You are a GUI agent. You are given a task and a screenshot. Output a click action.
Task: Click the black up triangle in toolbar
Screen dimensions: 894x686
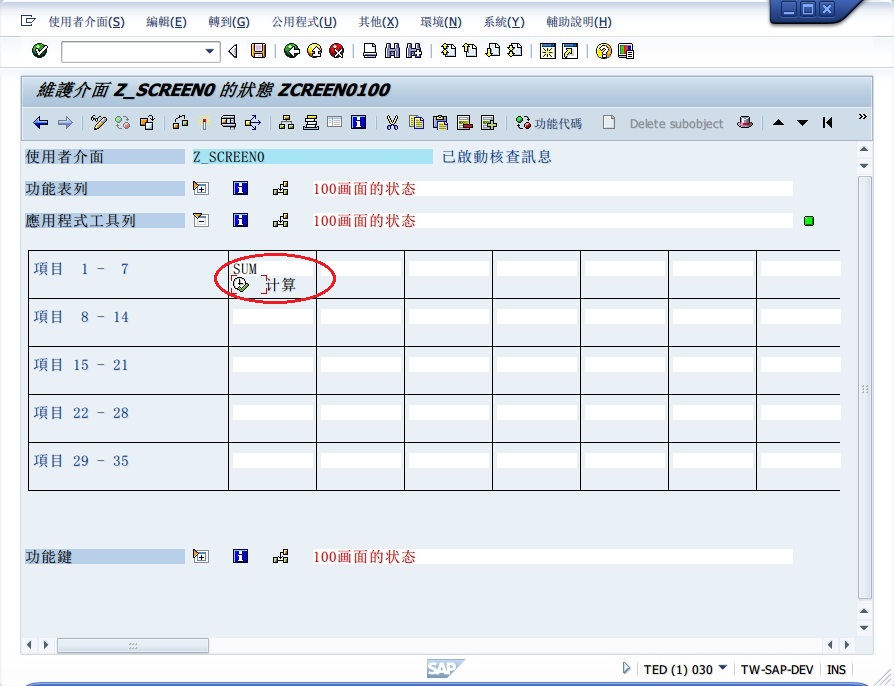778,123
